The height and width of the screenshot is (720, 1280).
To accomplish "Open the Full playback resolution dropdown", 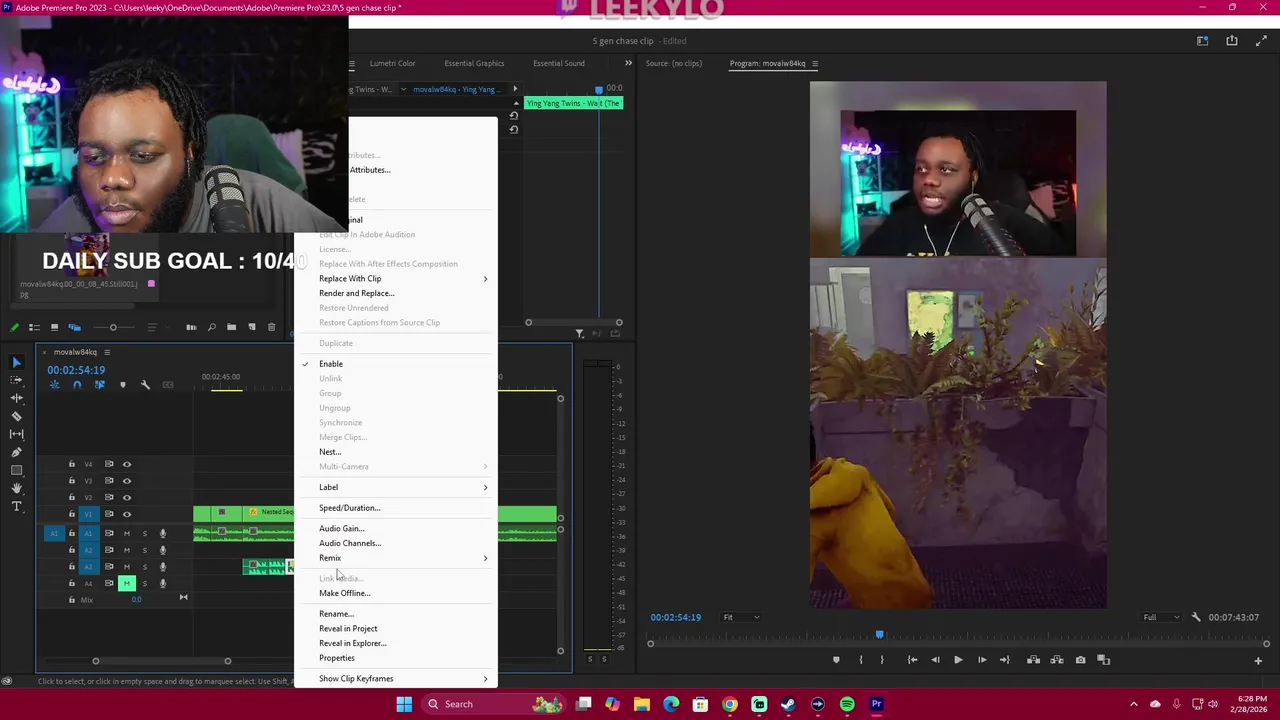I will pyautogui.click(x=1161, y=617).
